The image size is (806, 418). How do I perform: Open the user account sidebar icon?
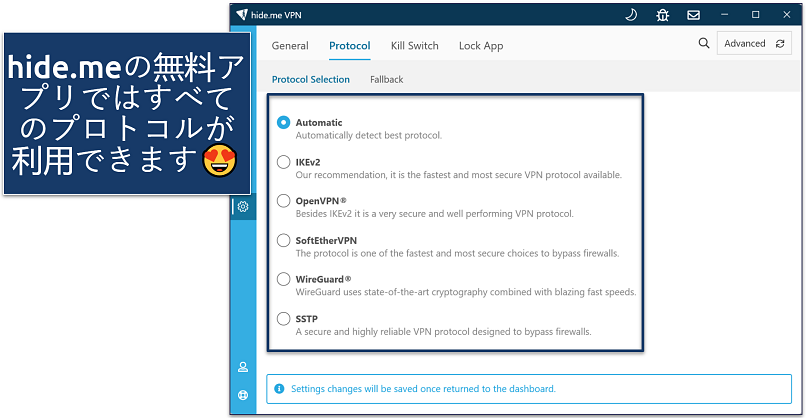(x=243, y=367)
